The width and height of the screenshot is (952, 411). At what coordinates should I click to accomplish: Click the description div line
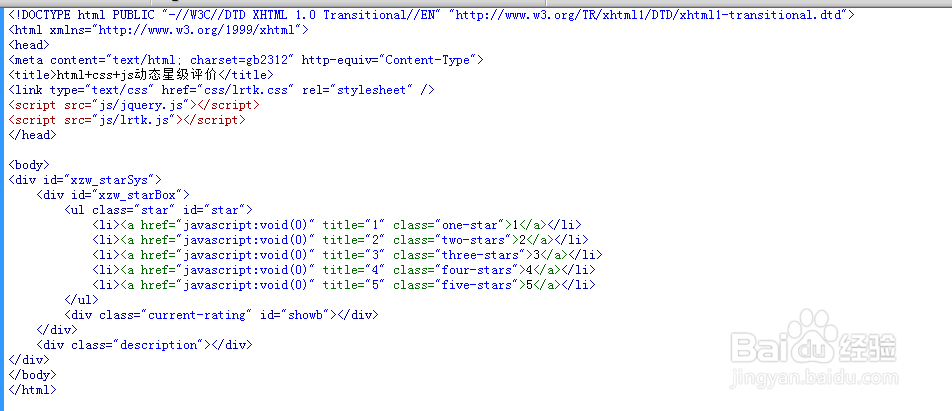(x=144, y=345)
